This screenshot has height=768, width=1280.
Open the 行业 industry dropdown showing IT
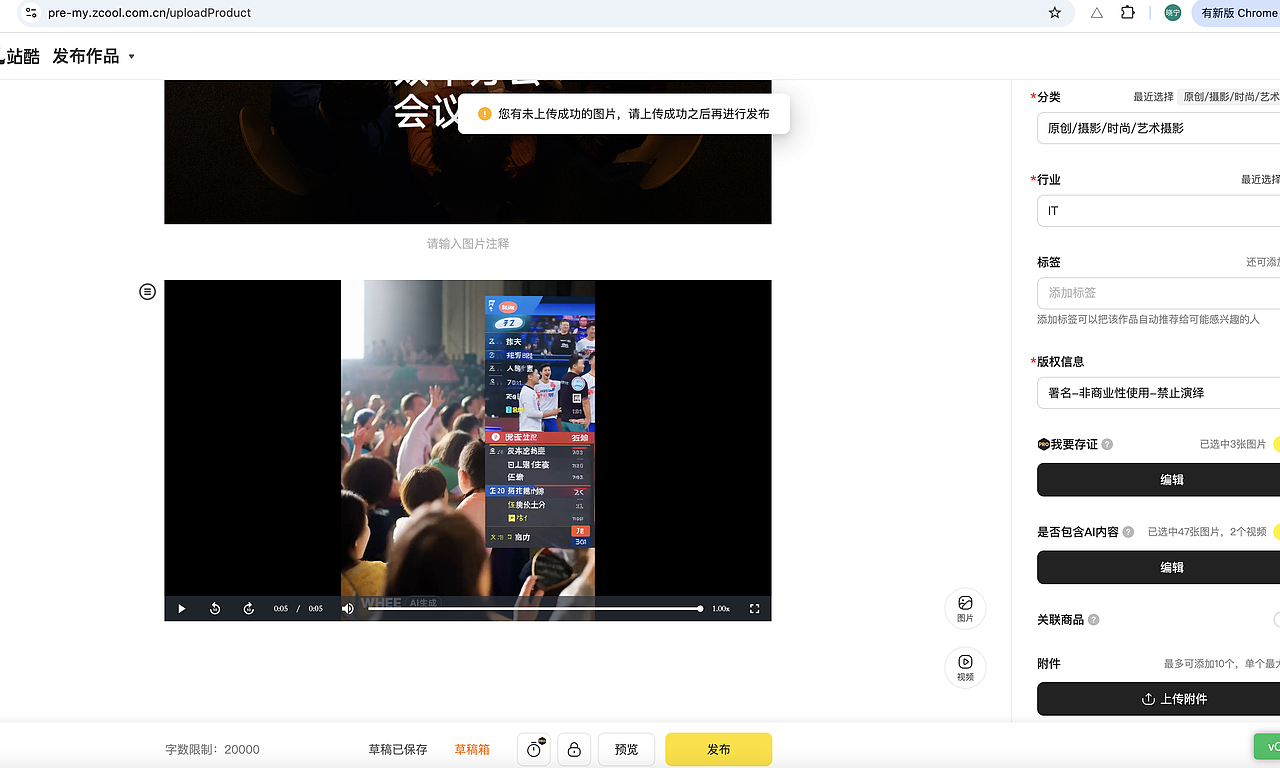(x=1158, y=211)
